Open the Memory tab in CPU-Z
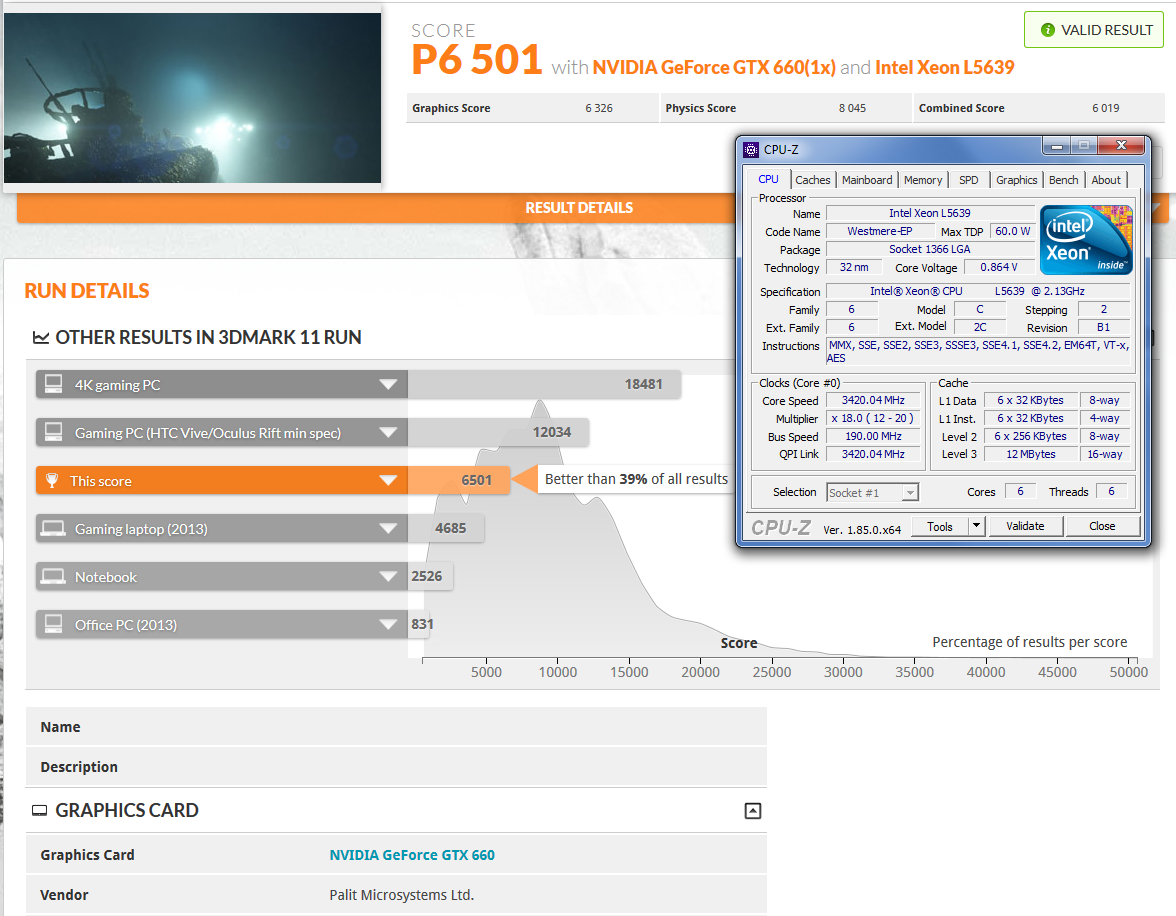 [922, 180]
